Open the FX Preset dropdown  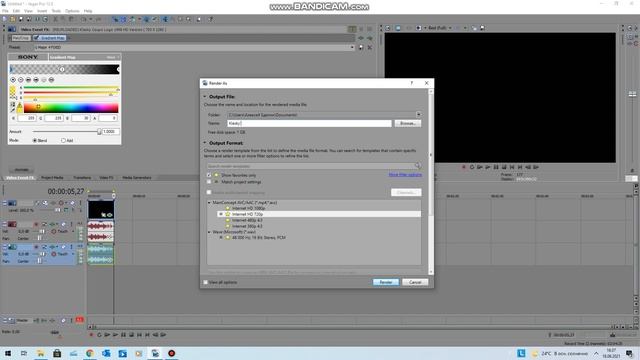[352, 47]
